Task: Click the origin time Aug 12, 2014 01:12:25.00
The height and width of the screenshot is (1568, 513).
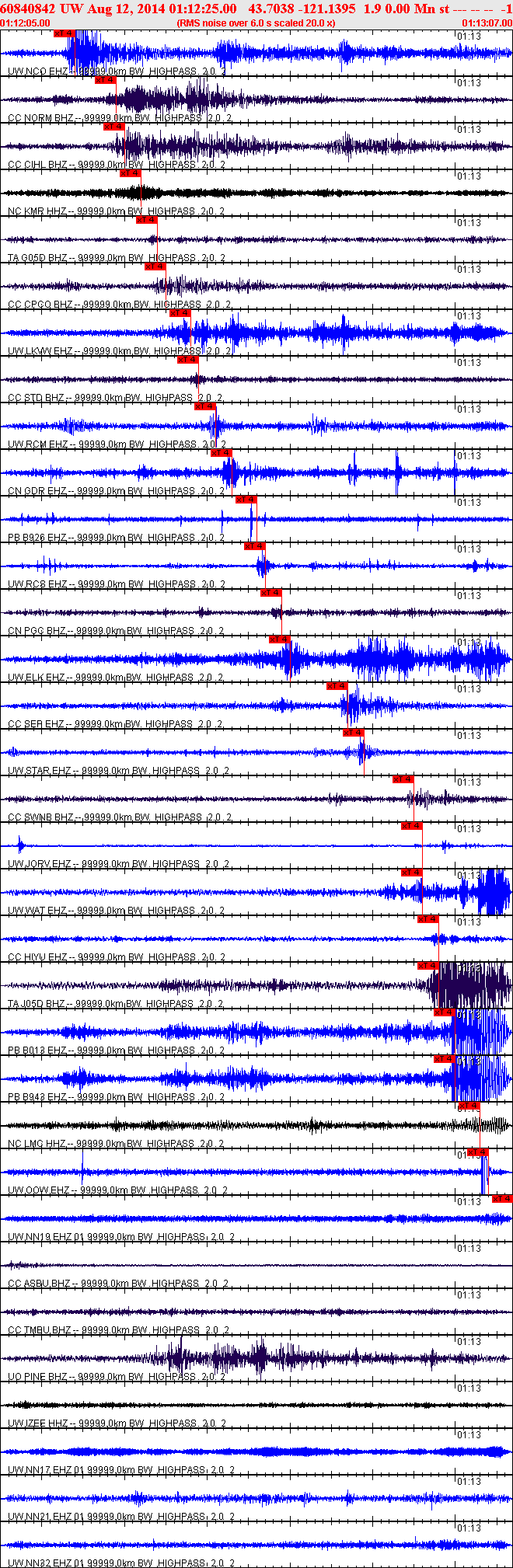Action: (161, 8)
